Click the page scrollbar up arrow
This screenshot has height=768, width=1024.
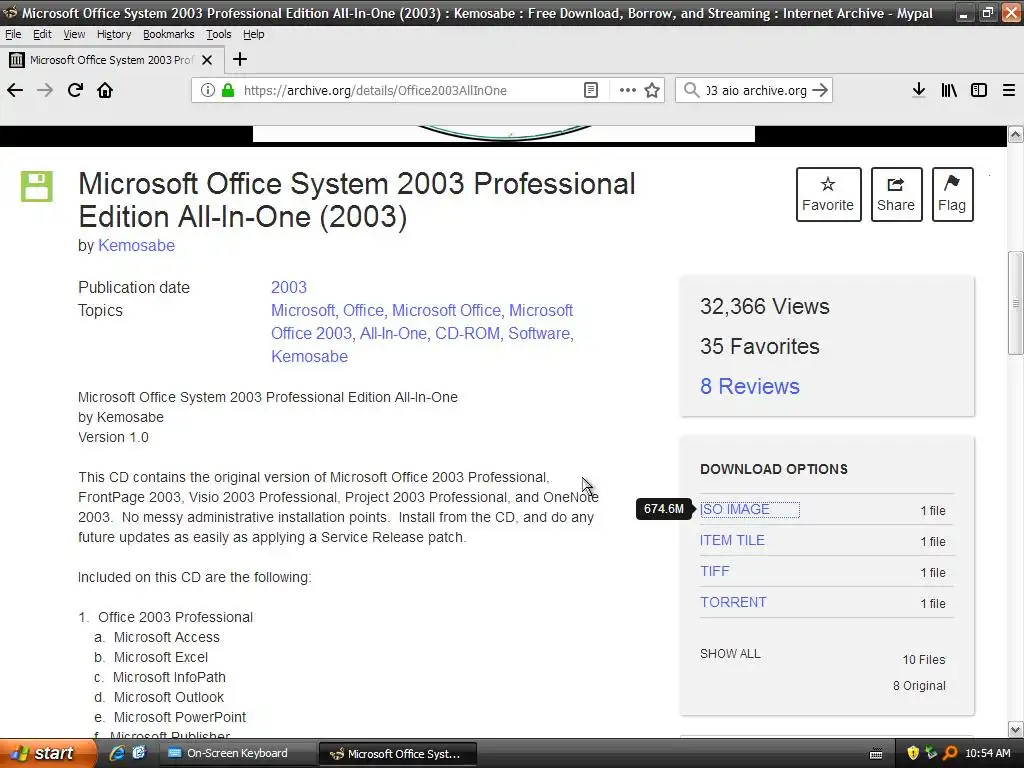coord(1016,135)
